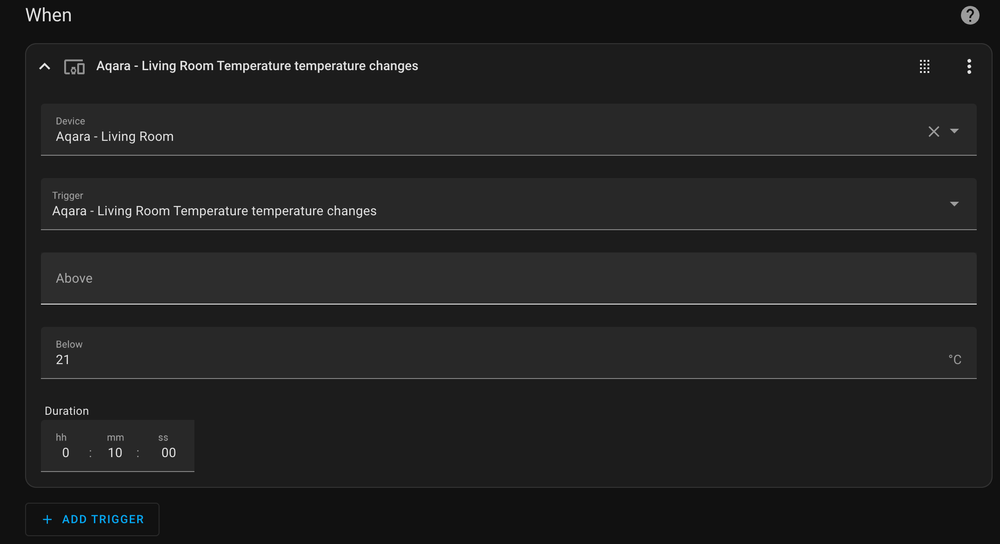The height and width of the screenshot is (544, 1000).
Task: Click the Duration label
Action: point(67,411)
